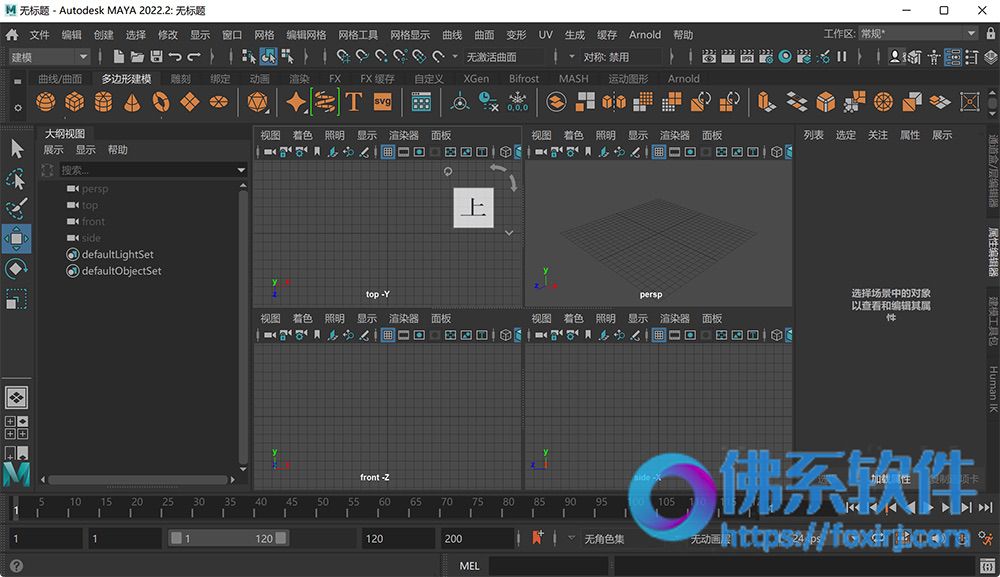Create a polygon cube from the shelf
1000x577 pixels.
coord(75,101)
